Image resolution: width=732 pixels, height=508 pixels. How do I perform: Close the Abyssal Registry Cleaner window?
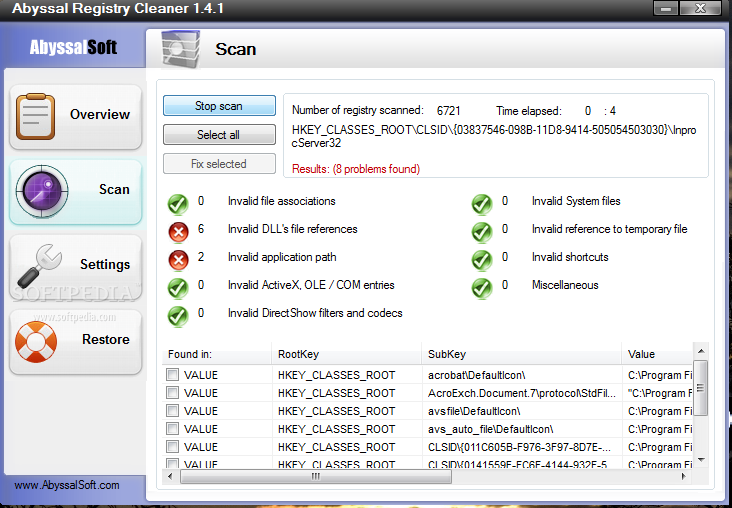(700, 8)
